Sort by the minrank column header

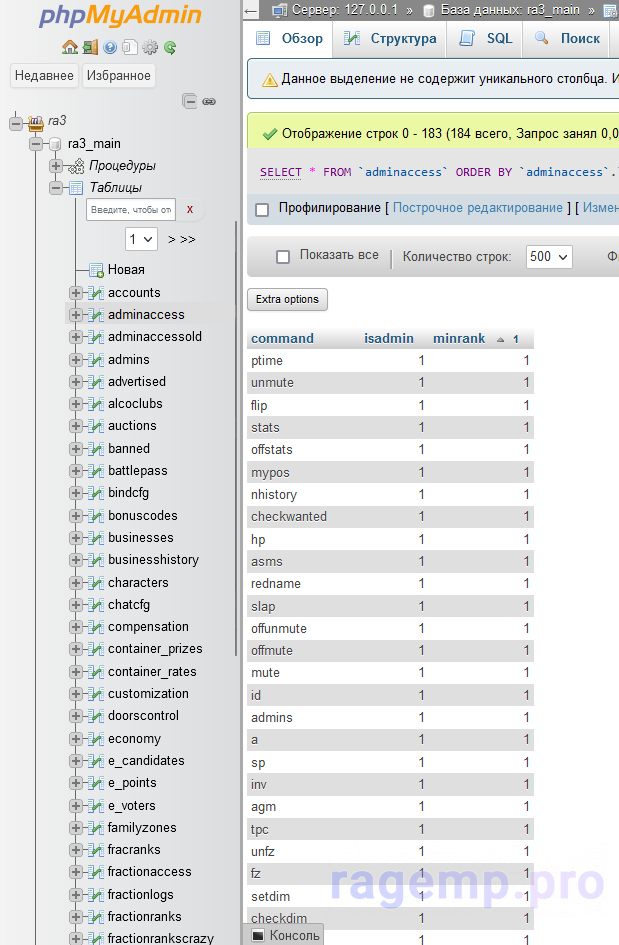tap(459, 339)
